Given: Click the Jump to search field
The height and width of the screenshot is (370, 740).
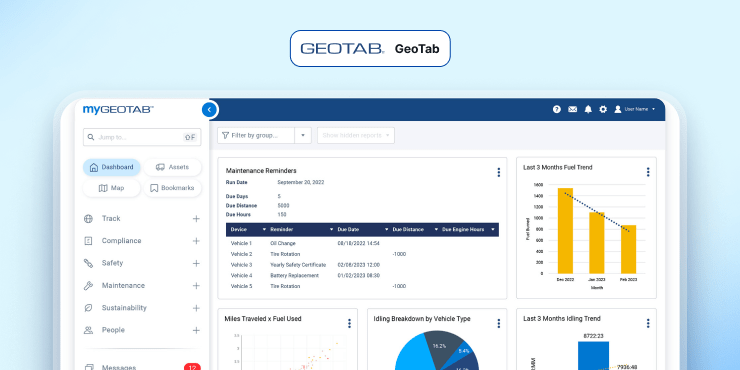Looking at the screenshot, I should (x=142, y=137).
